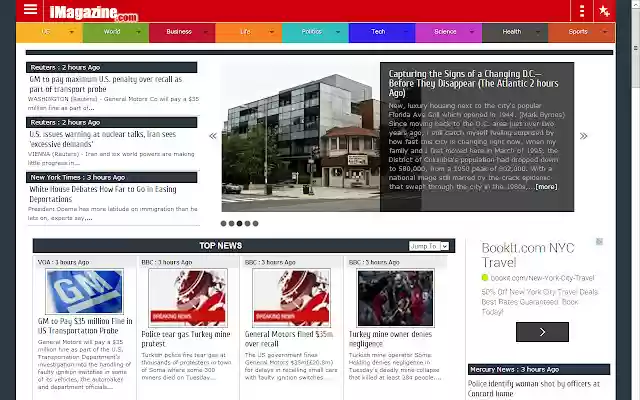Click New York Times : 3 hours Ago header

click(x=111, y=177)
